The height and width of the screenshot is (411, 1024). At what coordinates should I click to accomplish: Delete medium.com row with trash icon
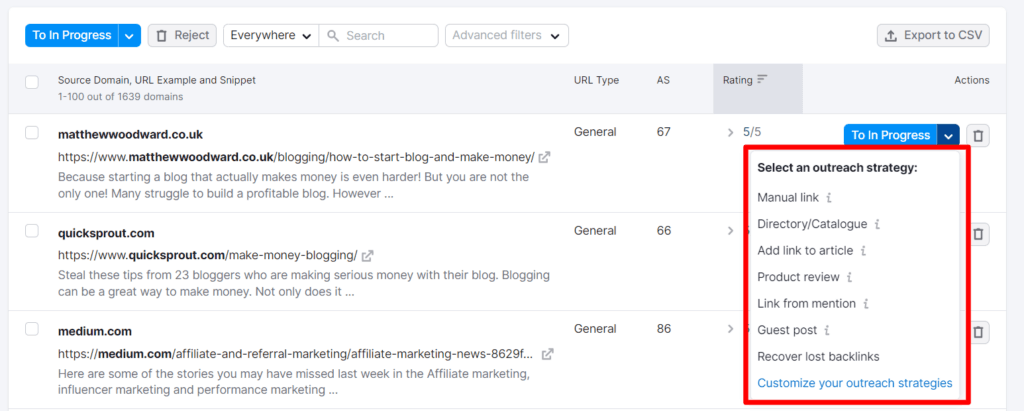tap(978, 332)
